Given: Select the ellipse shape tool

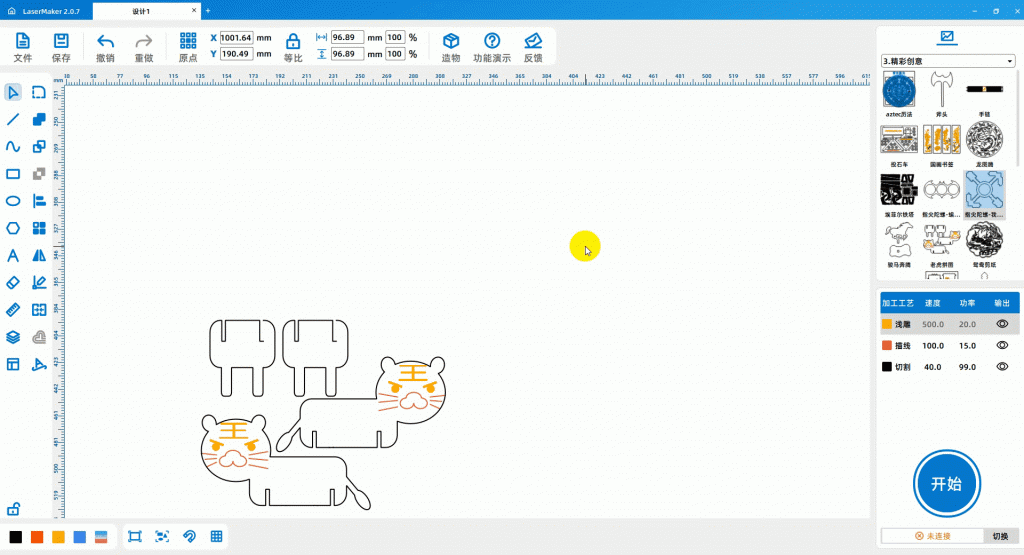Looking at the screenshot, I should click(13, 200).
